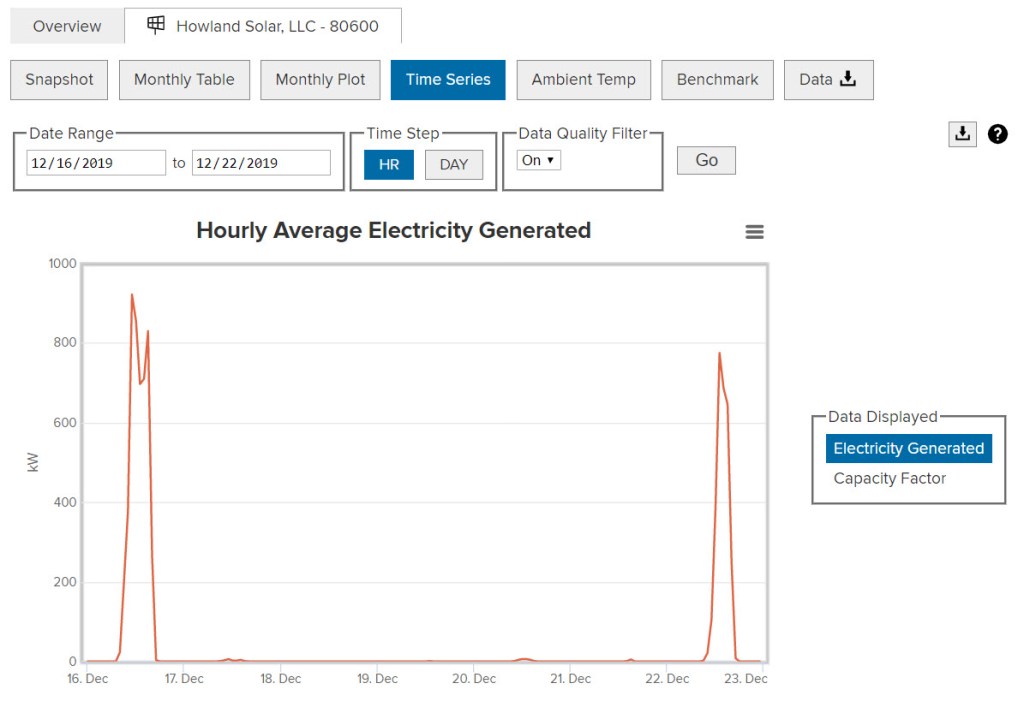
Task: Show the Monthly Table view
Action: click(x=184, y=80)
